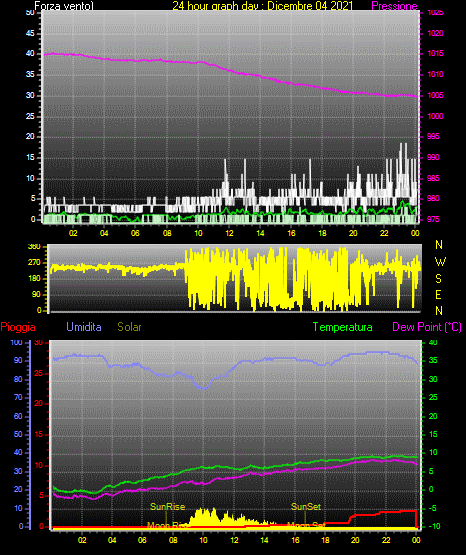The image size is (466, 555).
Task: Click the 'Forza vento' wind strength label
Action: [64, 5]
